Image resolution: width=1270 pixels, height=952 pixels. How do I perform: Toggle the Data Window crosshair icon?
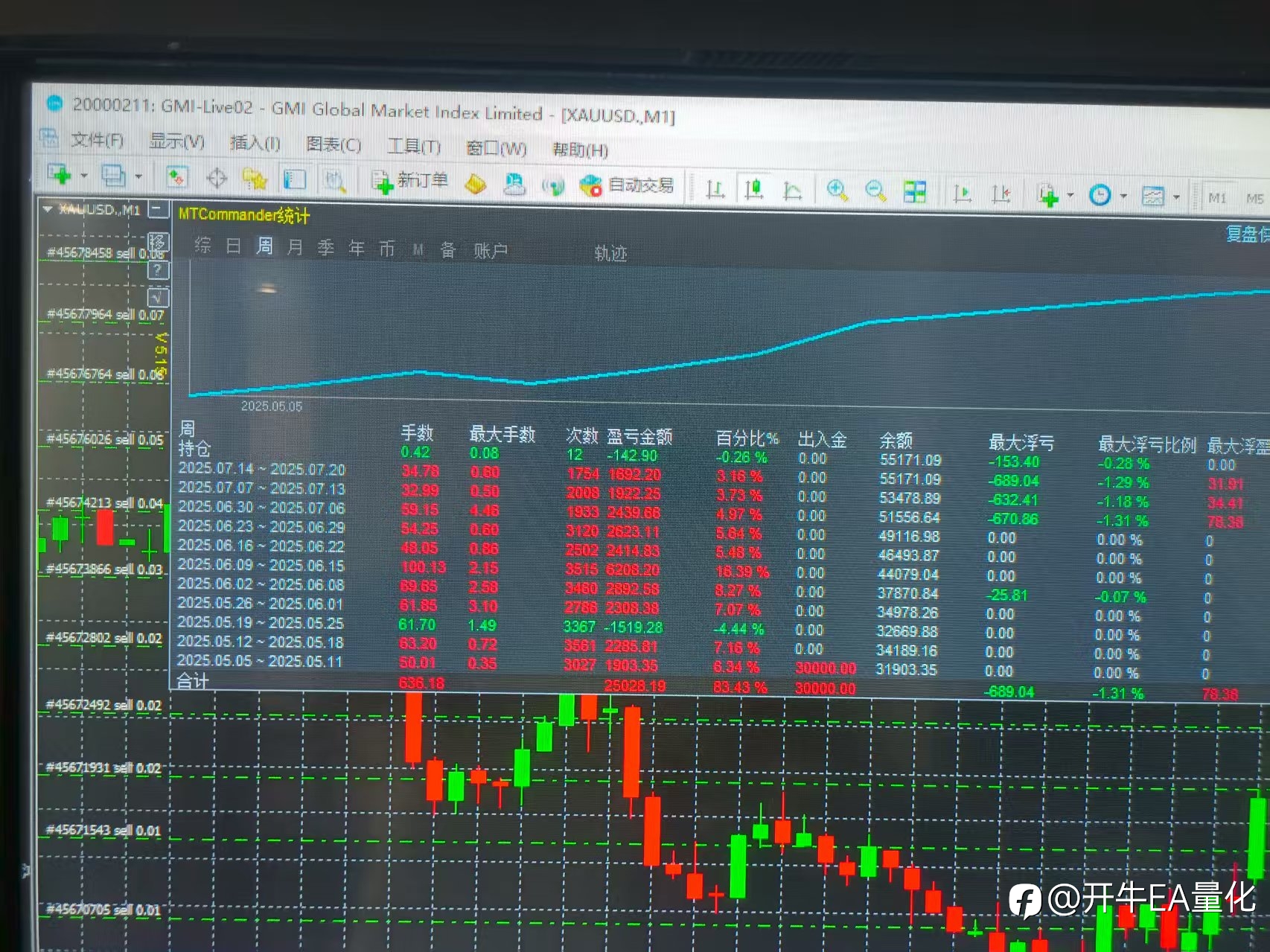pyautogui.click(x=217, y=178)
